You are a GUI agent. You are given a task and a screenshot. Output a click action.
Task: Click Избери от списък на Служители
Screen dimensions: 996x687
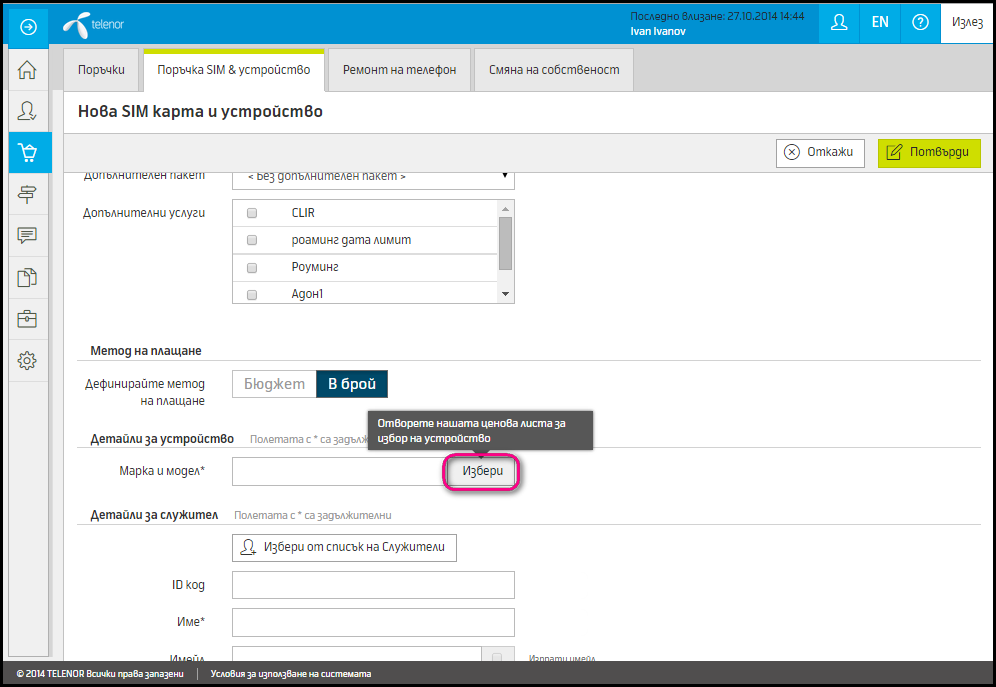(x=344, y=547)
